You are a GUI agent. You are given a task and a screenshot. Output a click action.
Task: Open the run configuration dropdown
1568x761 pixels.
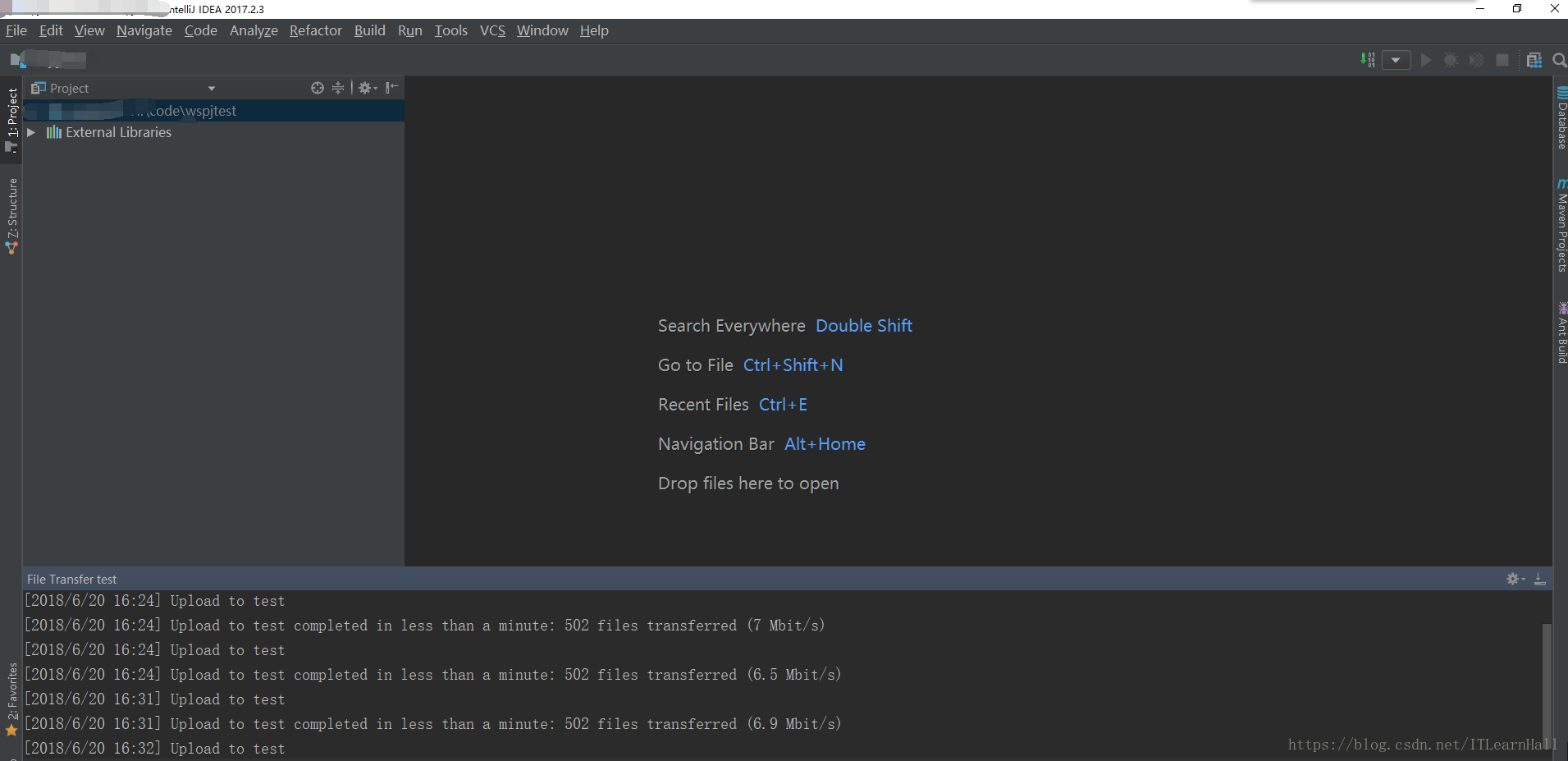click(1396, 60)
